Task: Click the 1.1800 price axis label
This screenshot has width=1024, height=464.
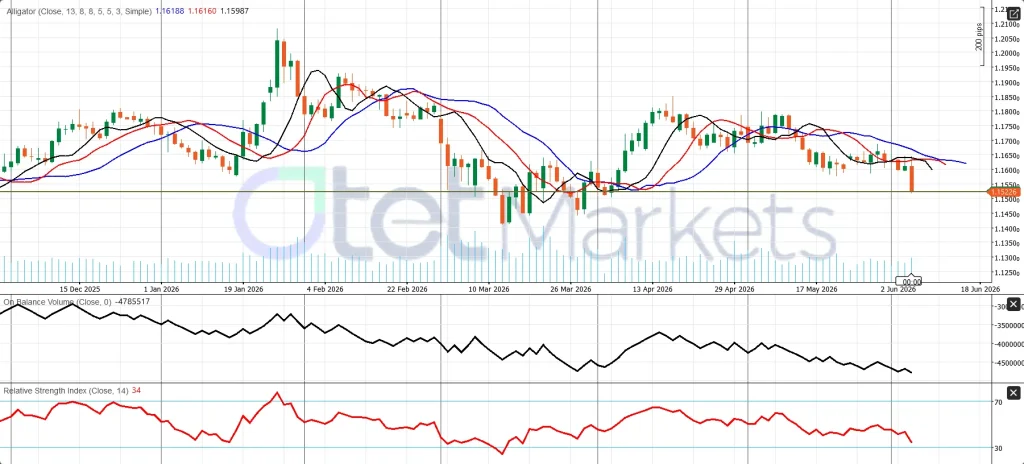Action: [1008, 112]
